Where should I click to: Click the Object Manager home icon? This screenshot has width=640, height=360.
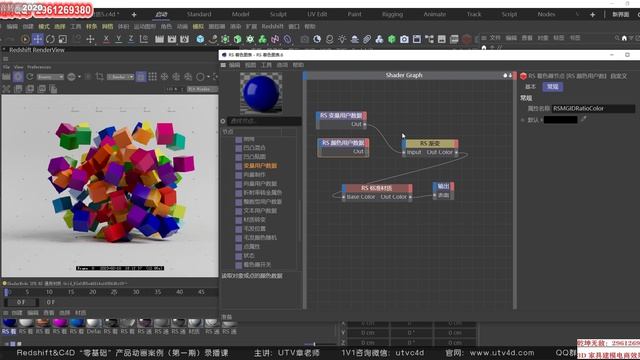[x=624, y=38]
